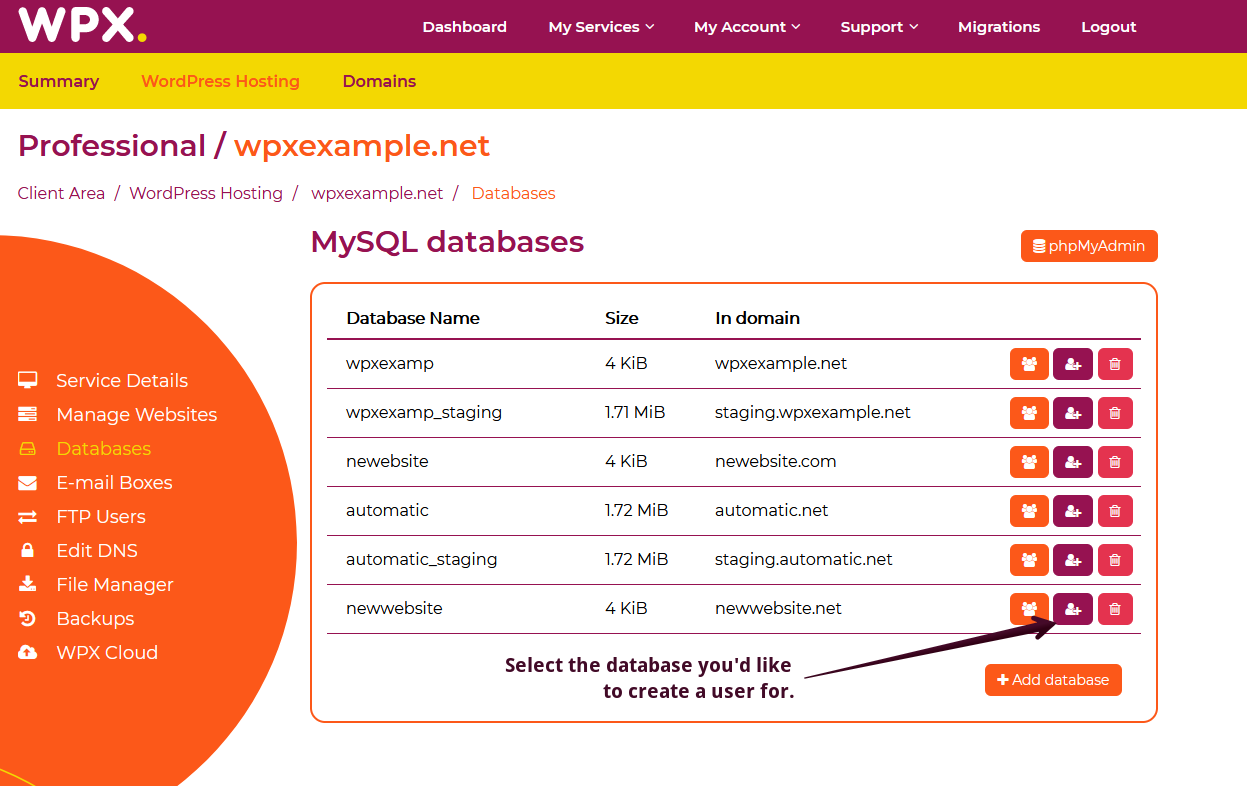The height and width of the screenshot is (786, 1247).
Task: Open phpMyAdmin button
Action: [x=1089, y=246]
